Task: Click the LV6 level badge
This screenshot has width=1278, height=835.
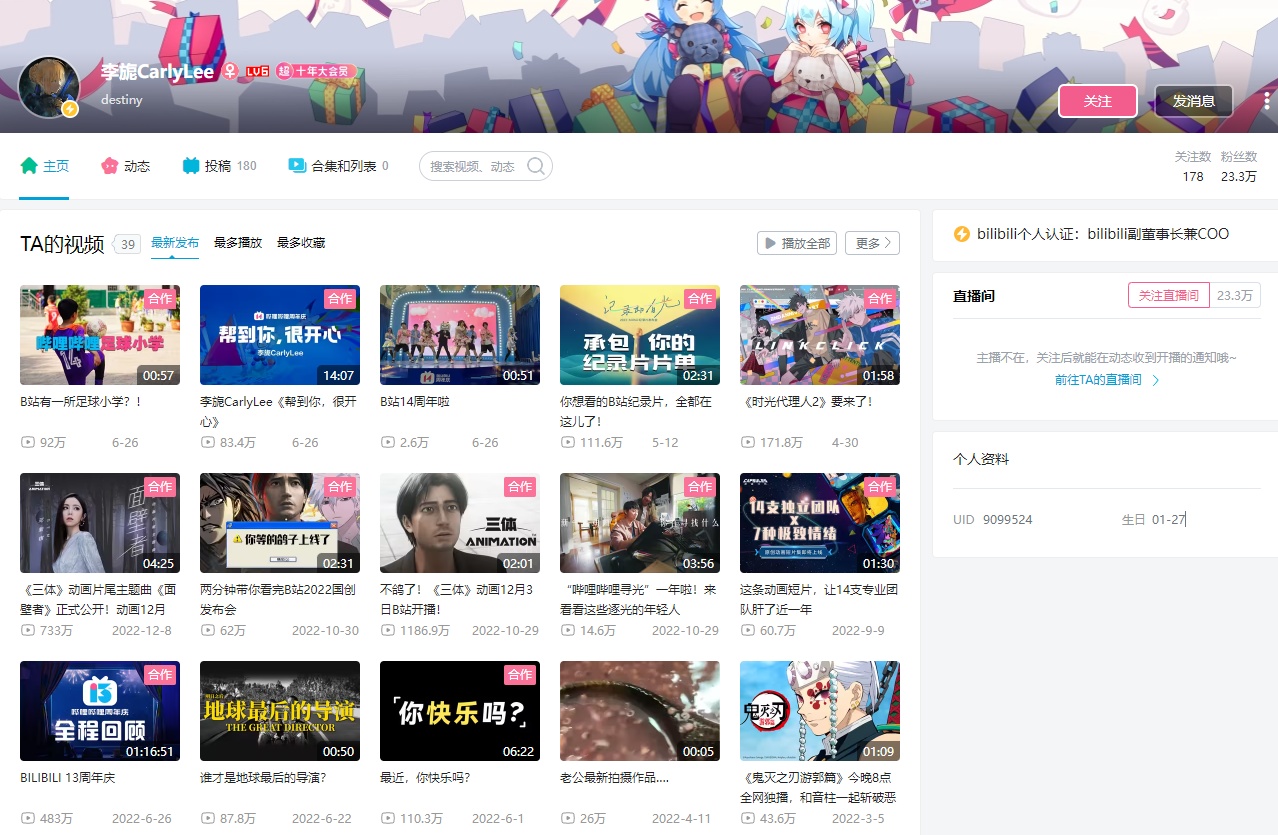Action: click(258, 72)
